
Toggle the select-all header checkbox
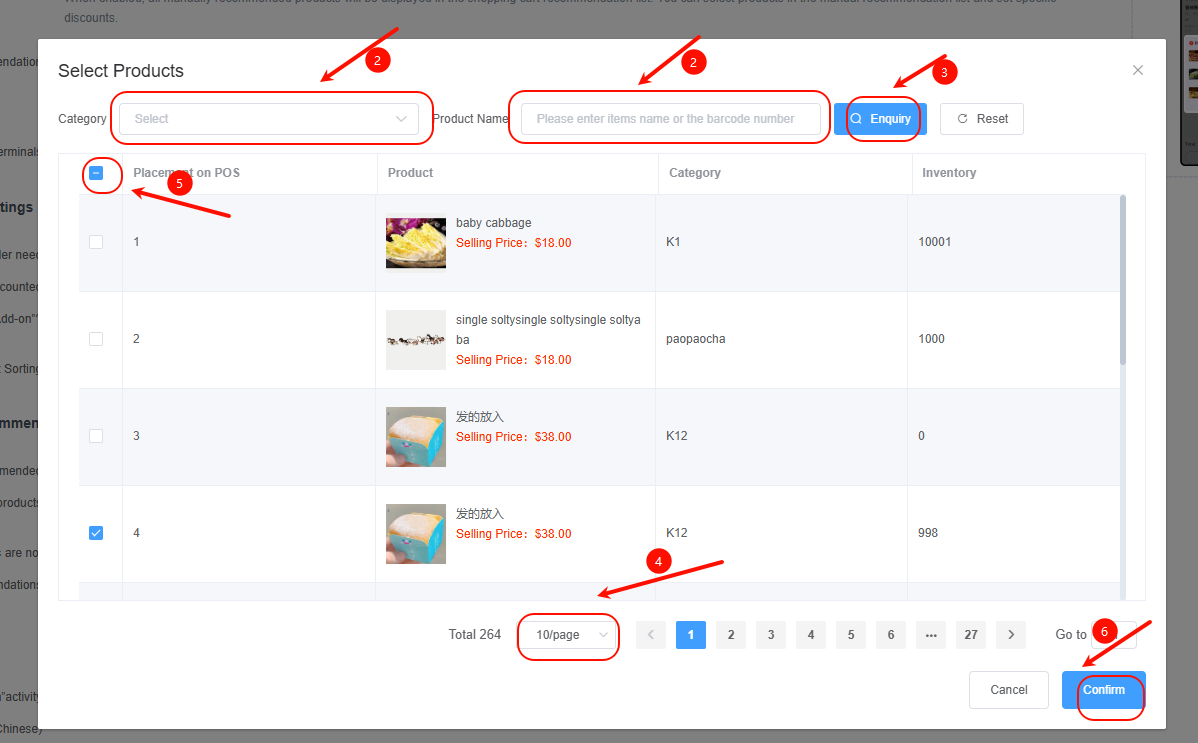coord(96,173)
